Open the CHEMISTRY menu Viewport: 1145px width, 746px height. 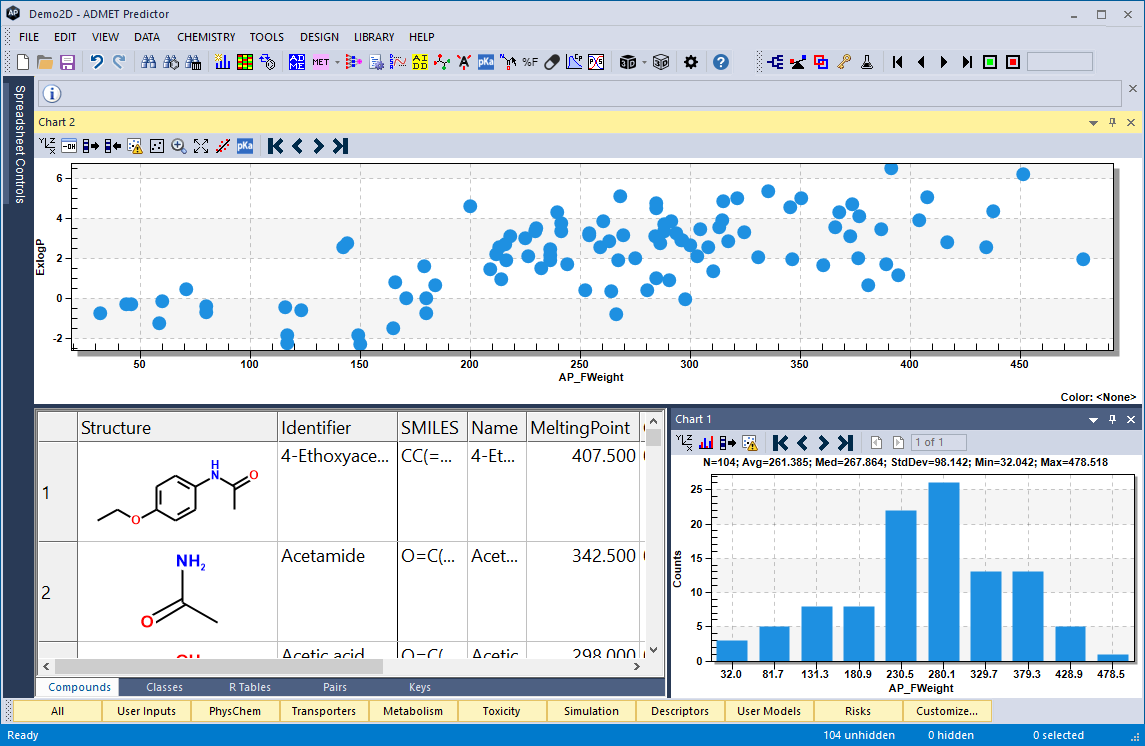206,37
